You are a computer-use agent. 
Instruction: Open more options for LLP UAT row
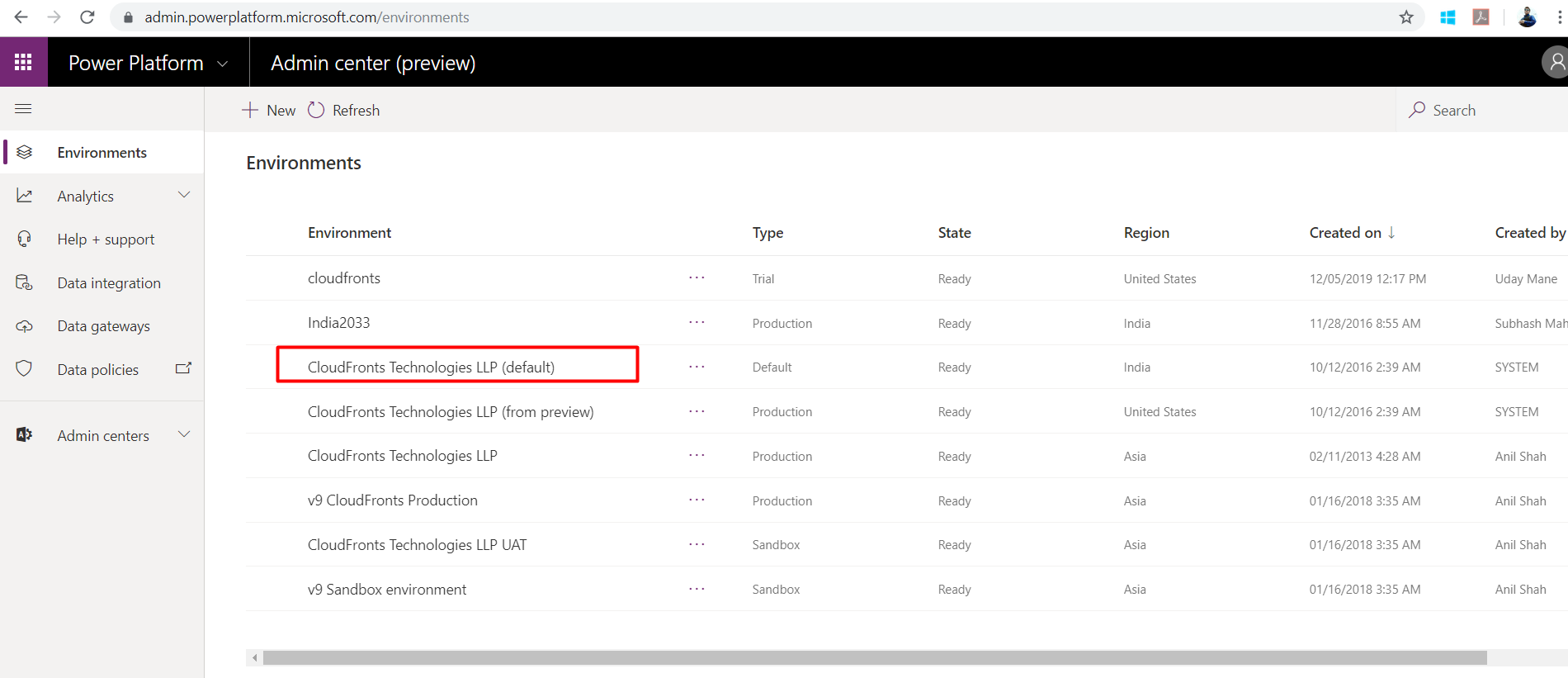click(x=697, y=544)
